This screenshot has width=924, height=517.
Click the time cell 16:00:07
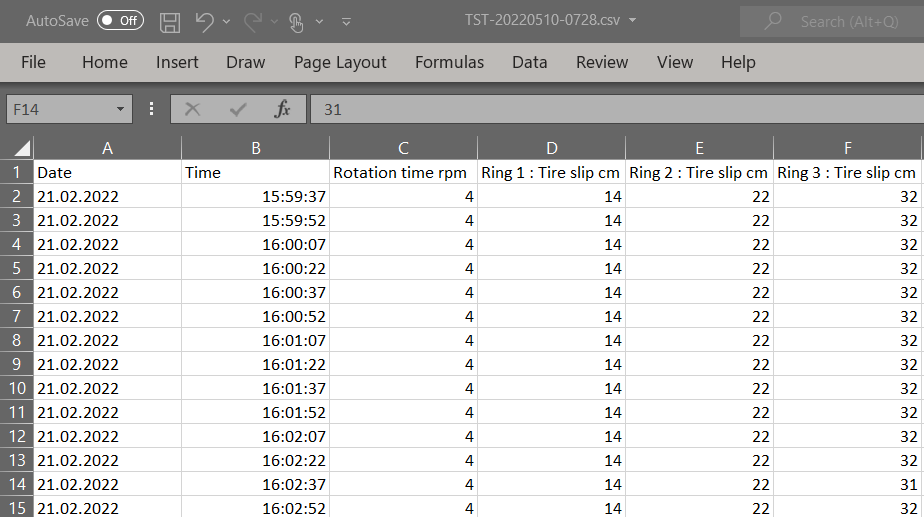point(255,244)
